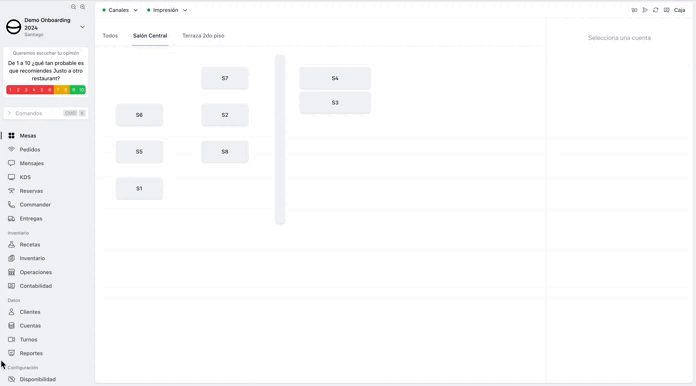Open the Canales dropdown

pos(120,10)
